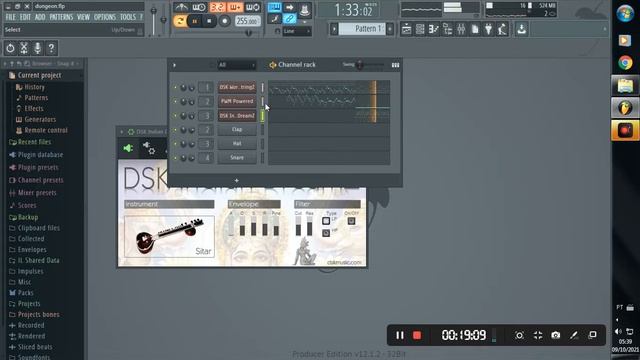Open the Pattern 1 selector
The height and width of the screenshot is (360, 640).
tap(362, 29)
